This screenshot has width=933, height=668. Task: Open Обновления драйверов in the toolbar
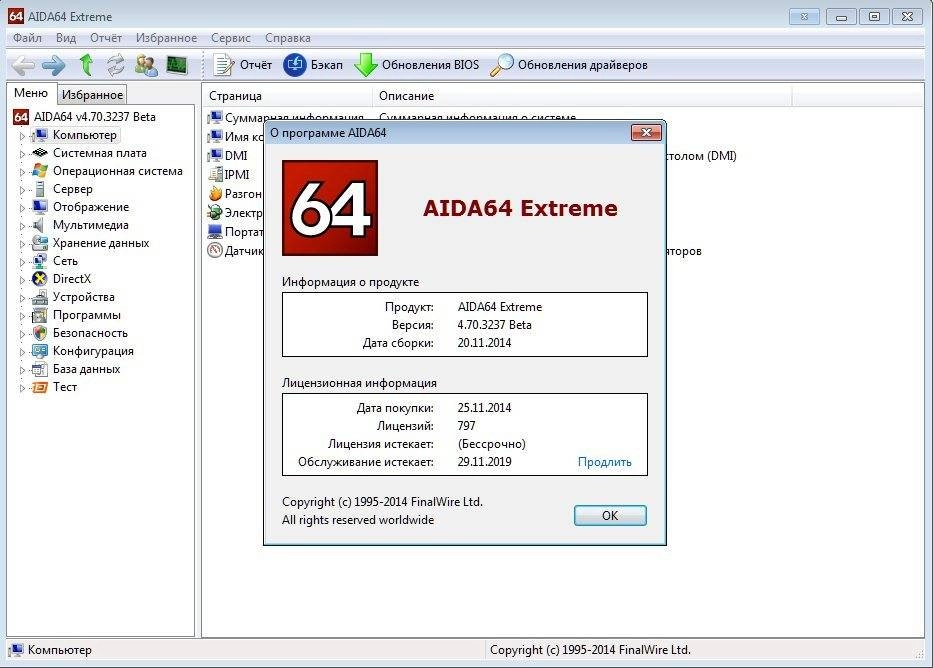click(569, 65)
